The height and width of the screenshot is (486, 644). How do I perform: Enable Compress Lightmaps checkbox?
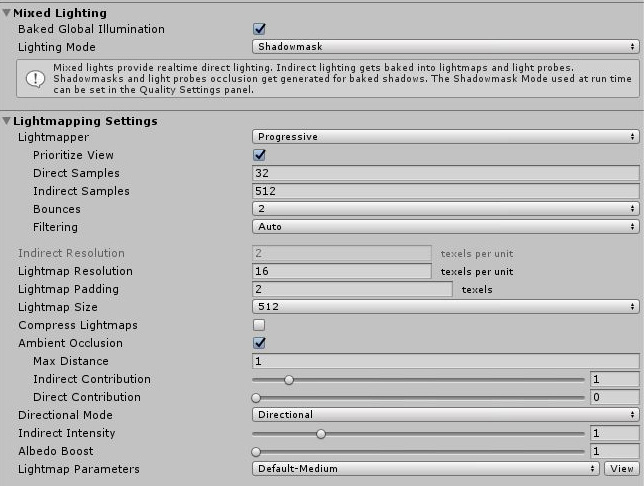[259, 325]
